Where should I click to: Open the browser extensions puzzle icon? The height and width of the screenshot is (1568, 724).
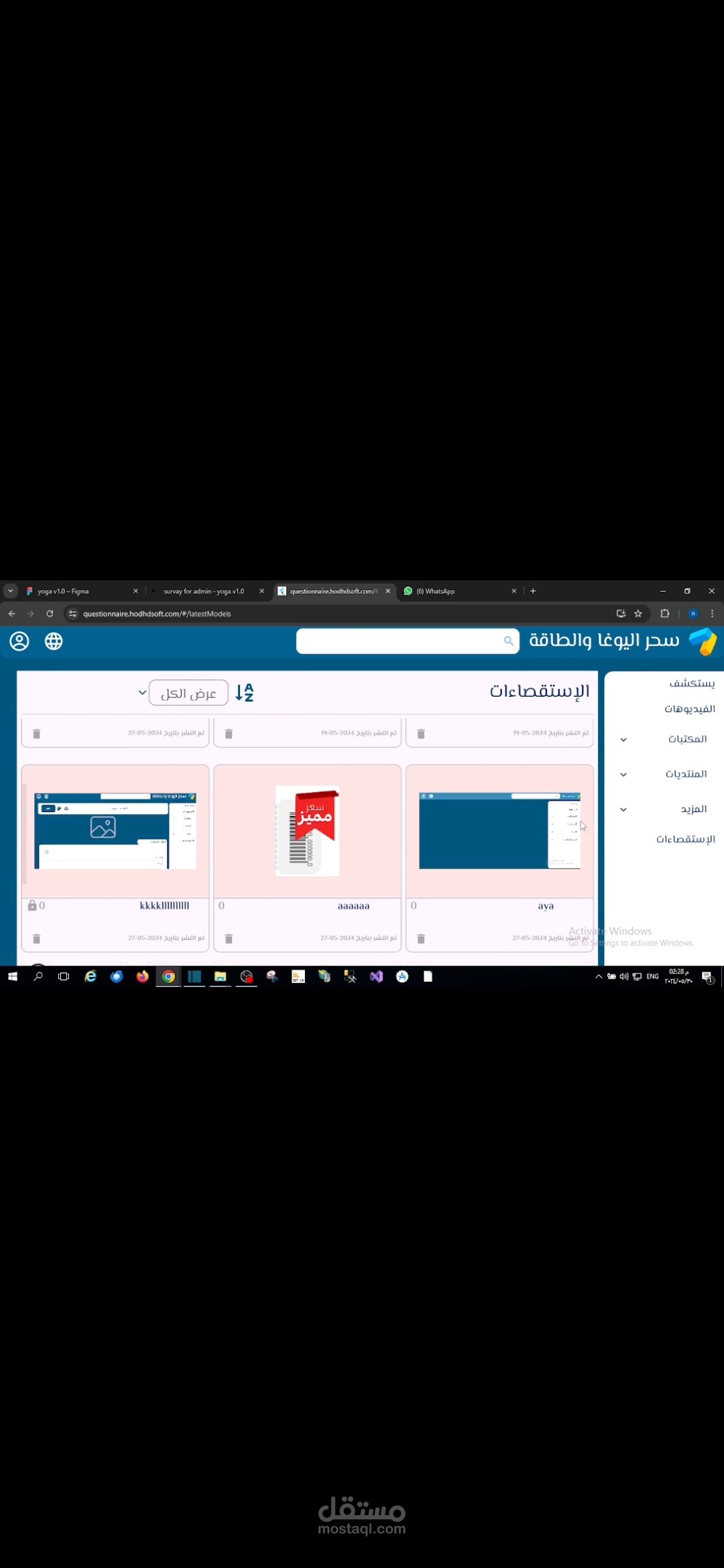click(665, 613)
